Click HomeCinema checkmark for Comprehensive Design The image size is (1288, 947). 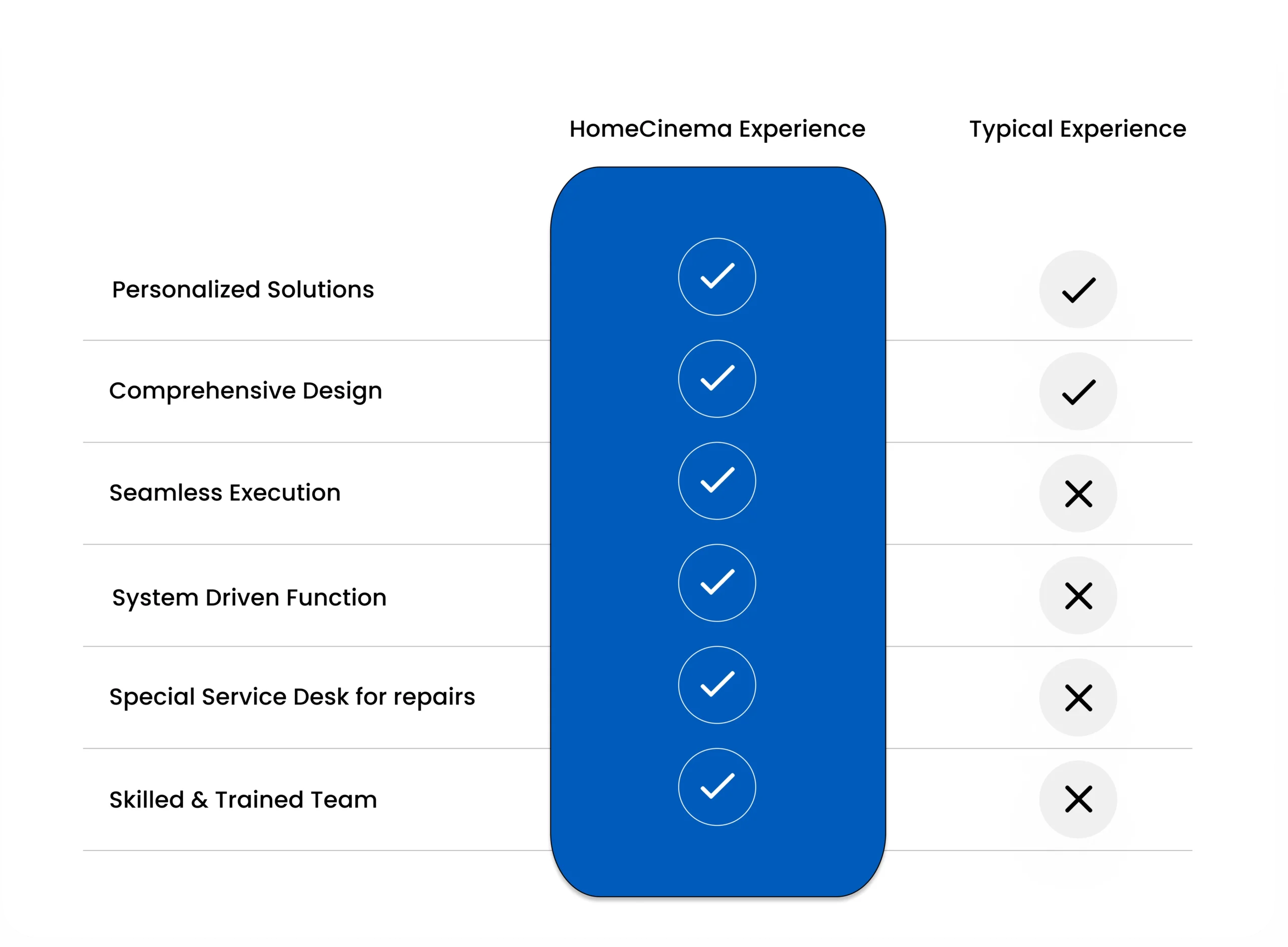717,379
